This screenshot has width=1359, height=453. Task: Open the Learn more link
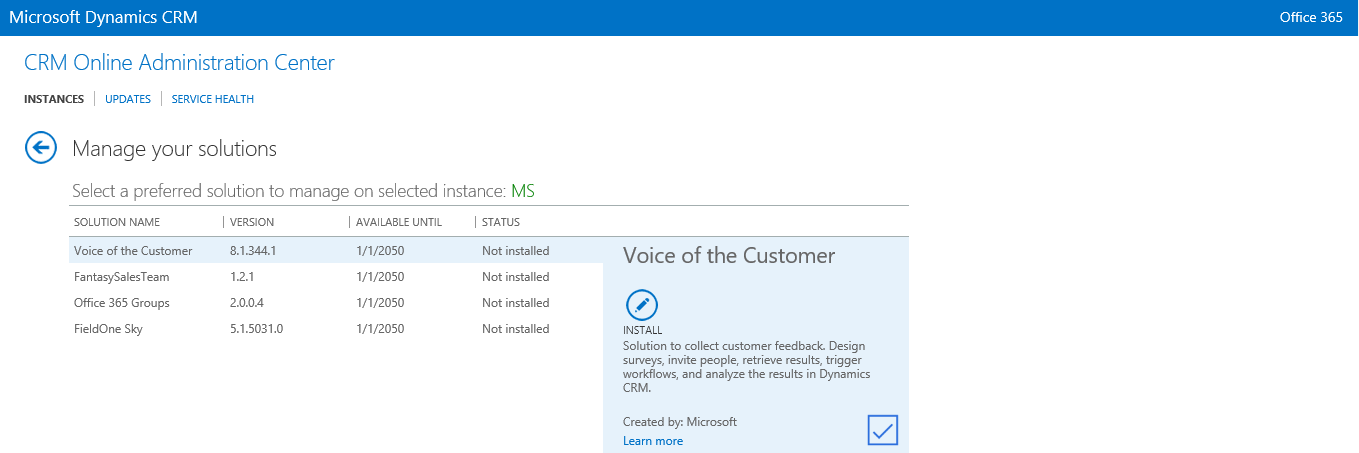coord(653,441)
